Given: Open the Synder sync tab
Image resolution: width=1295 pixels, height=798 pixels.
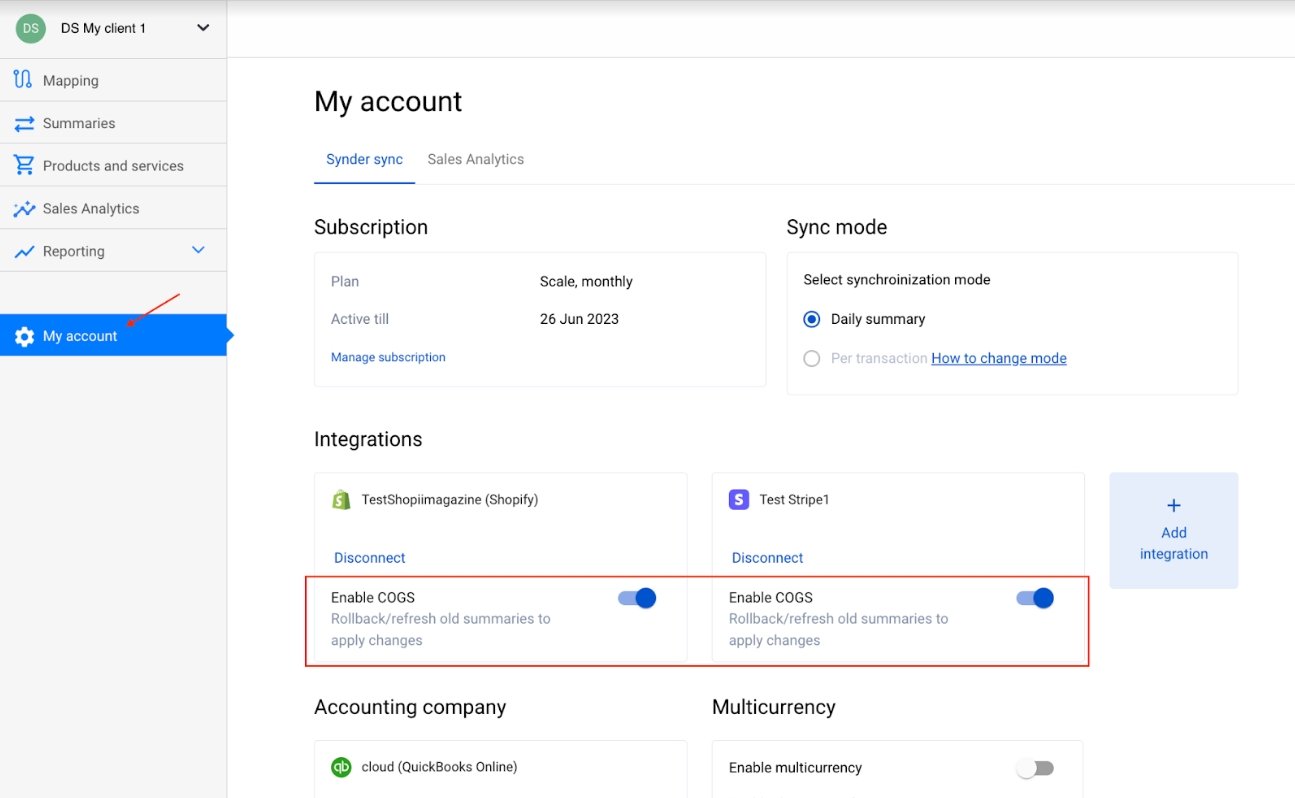Looking at the screenshot, I should [364, 159].
